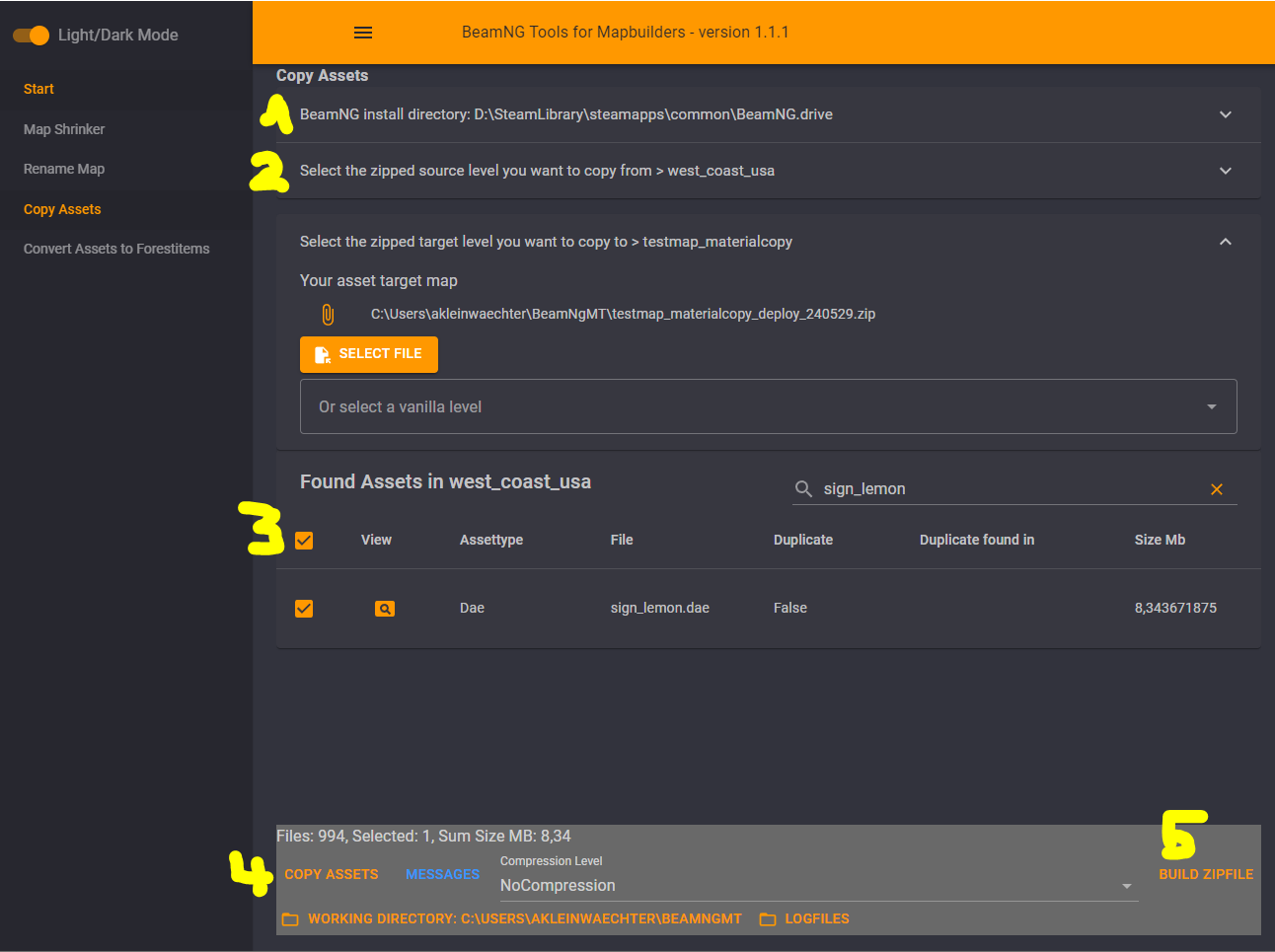Viewport: 1275px width, 952px height.
Task: Sort by the Duplicate column header
Action: pyautogui.click(x=803, y=541)
